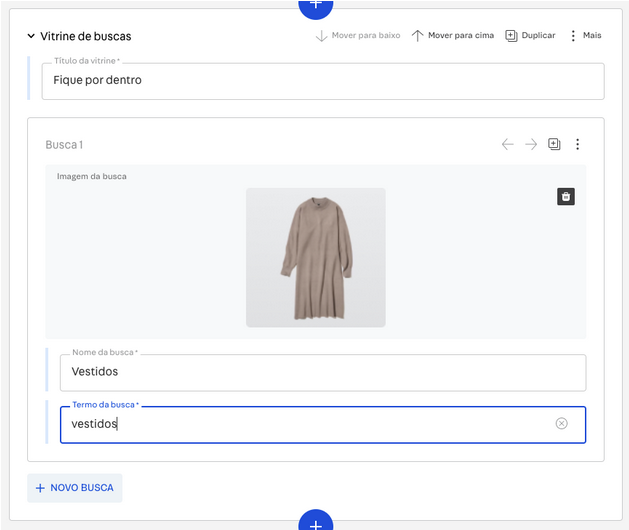The image size is (629, 530).
Task: Click the blue plus button at the bottom
Action: (315, 523)
